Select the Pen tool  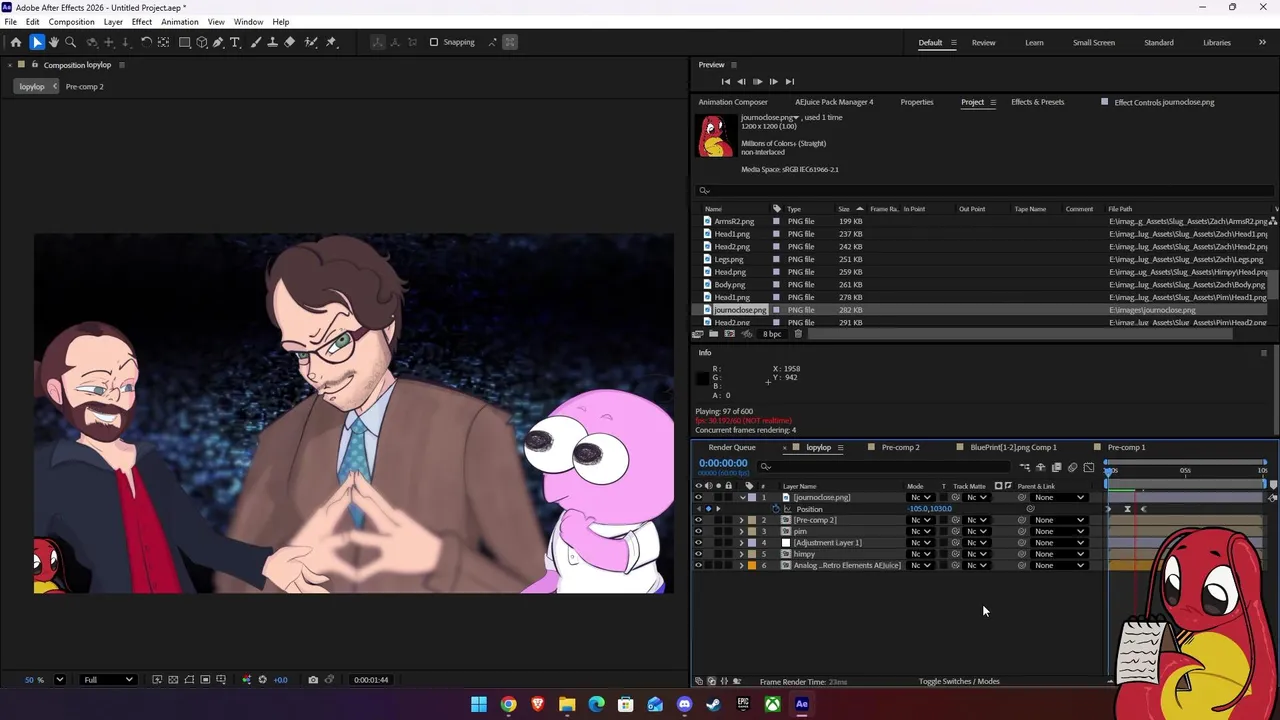[x=218, y=42]
